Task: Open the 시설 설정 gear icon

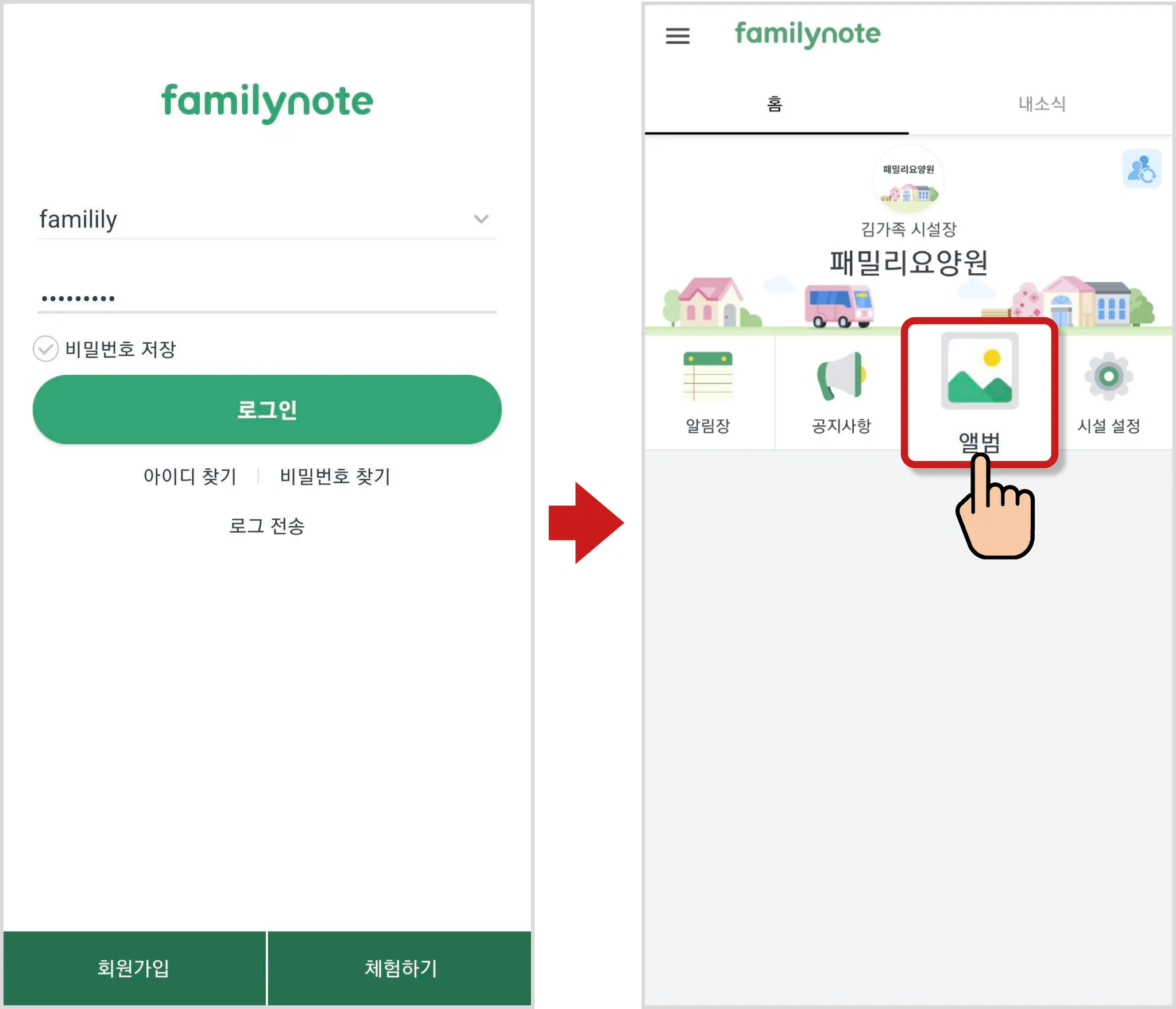Action: click(x=1108, y=376)
